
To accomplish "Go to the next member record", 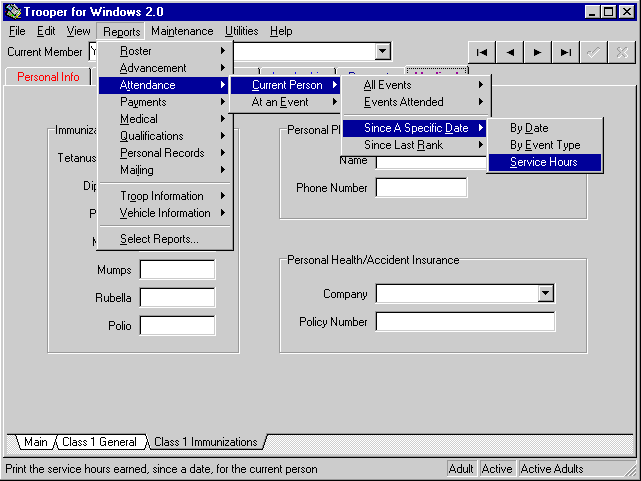I will click(538, 52).
